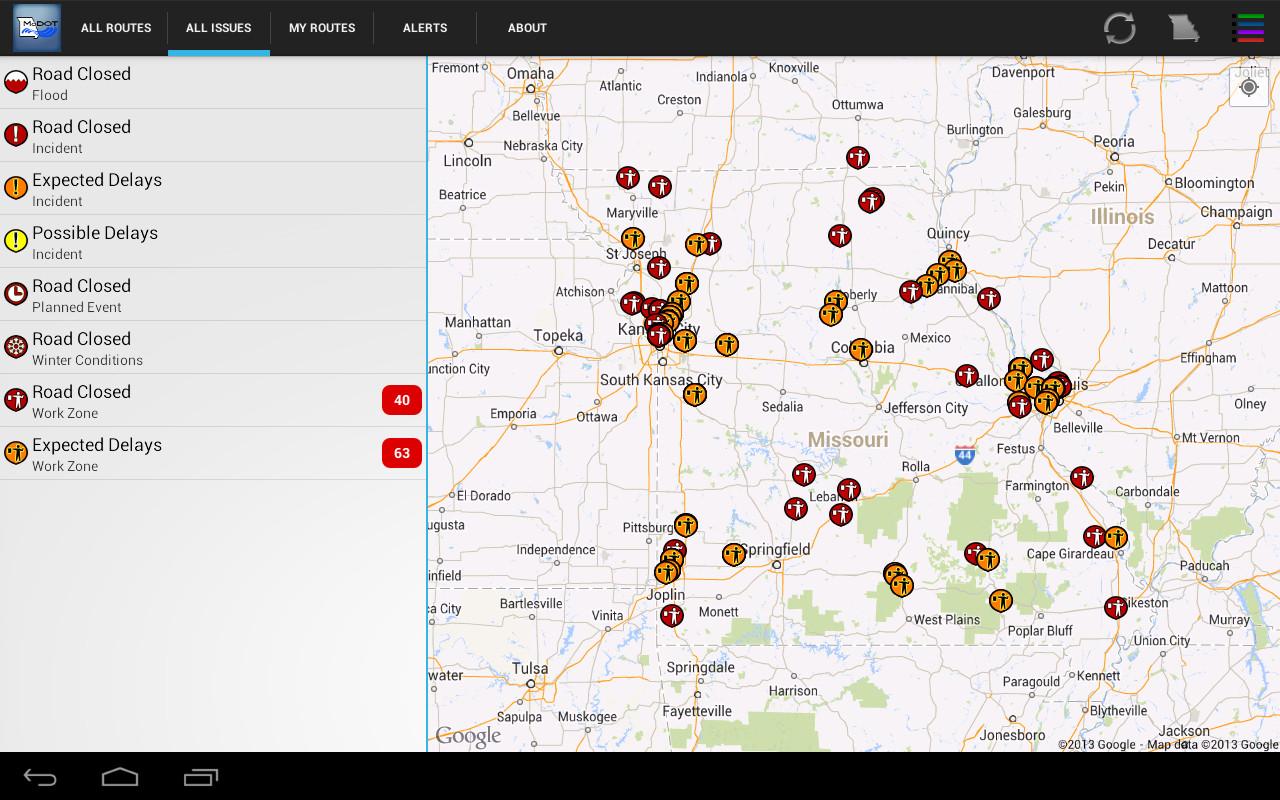
Task: Tap the My Location button on the map
Action: (1249, 87)
